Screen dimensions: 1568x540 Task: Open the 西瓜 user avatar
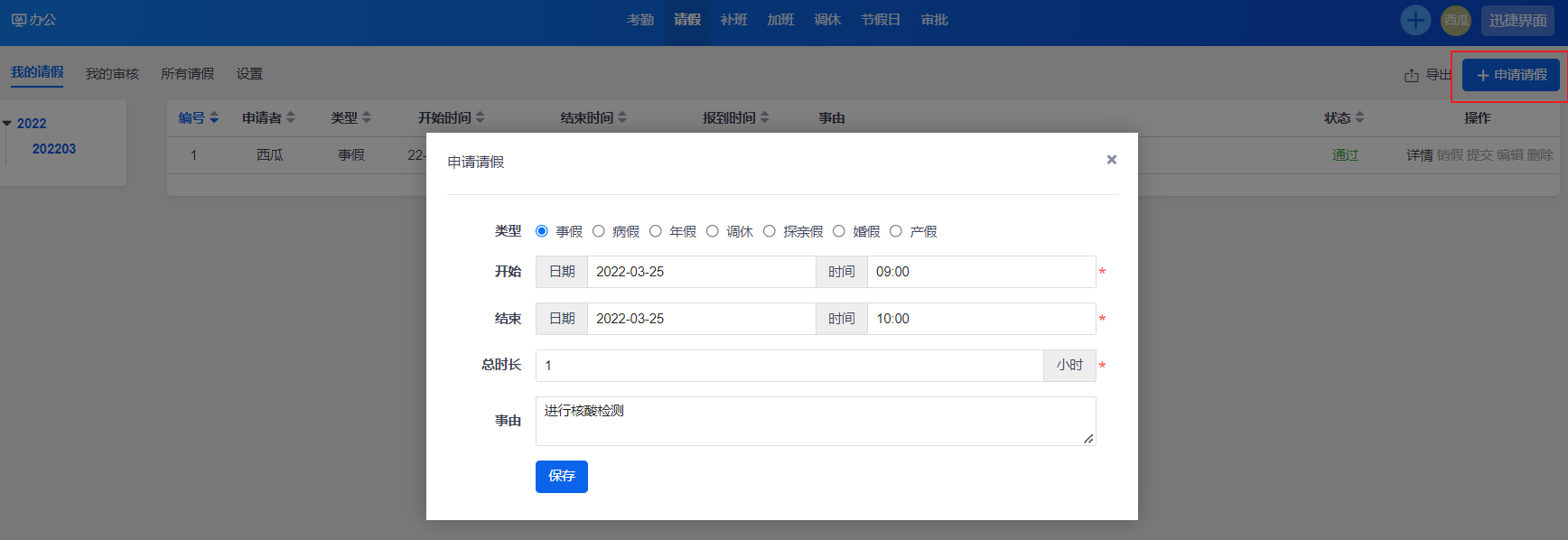coord(1456,20)
